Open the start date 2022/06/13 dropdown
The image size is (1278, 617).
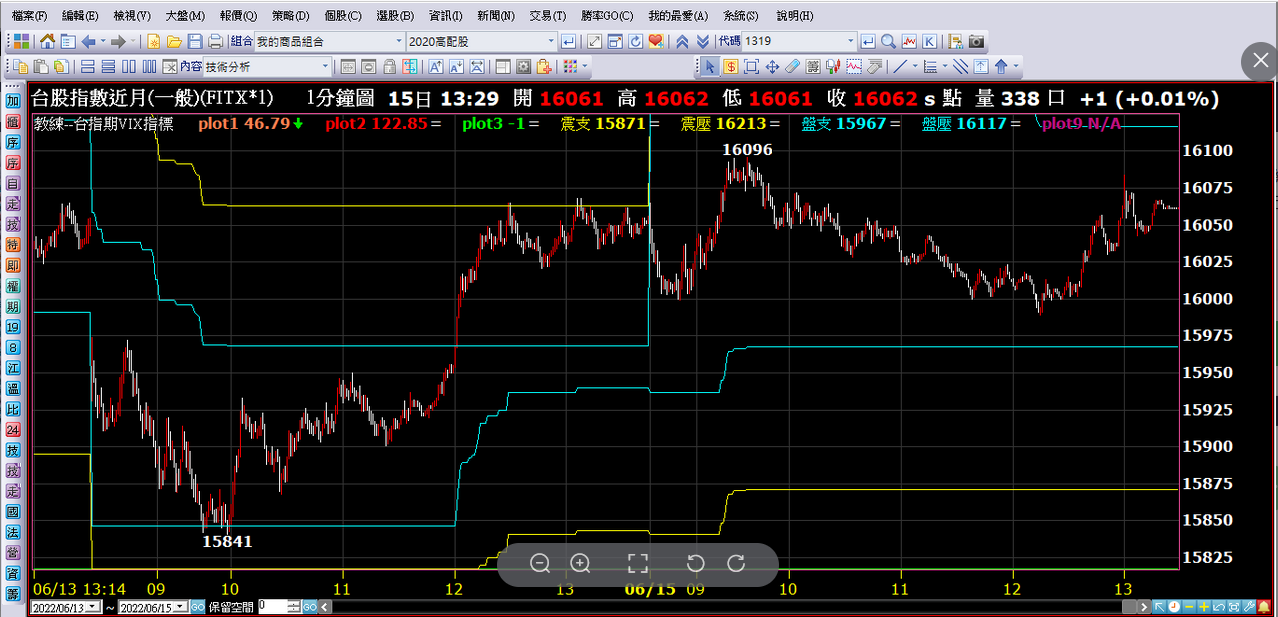93,607
